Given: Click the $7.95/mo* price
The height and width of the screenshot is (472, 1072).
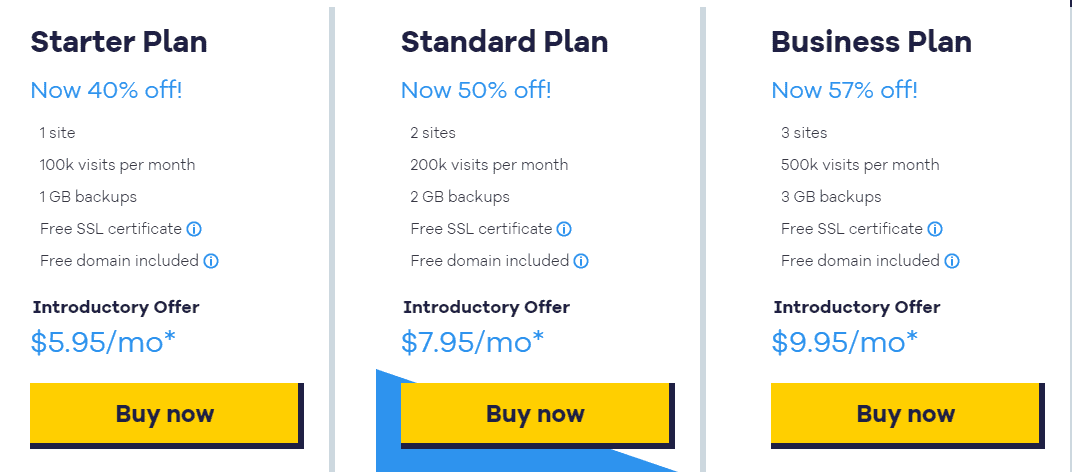Looking at the screenshot, I should [473, 342].
